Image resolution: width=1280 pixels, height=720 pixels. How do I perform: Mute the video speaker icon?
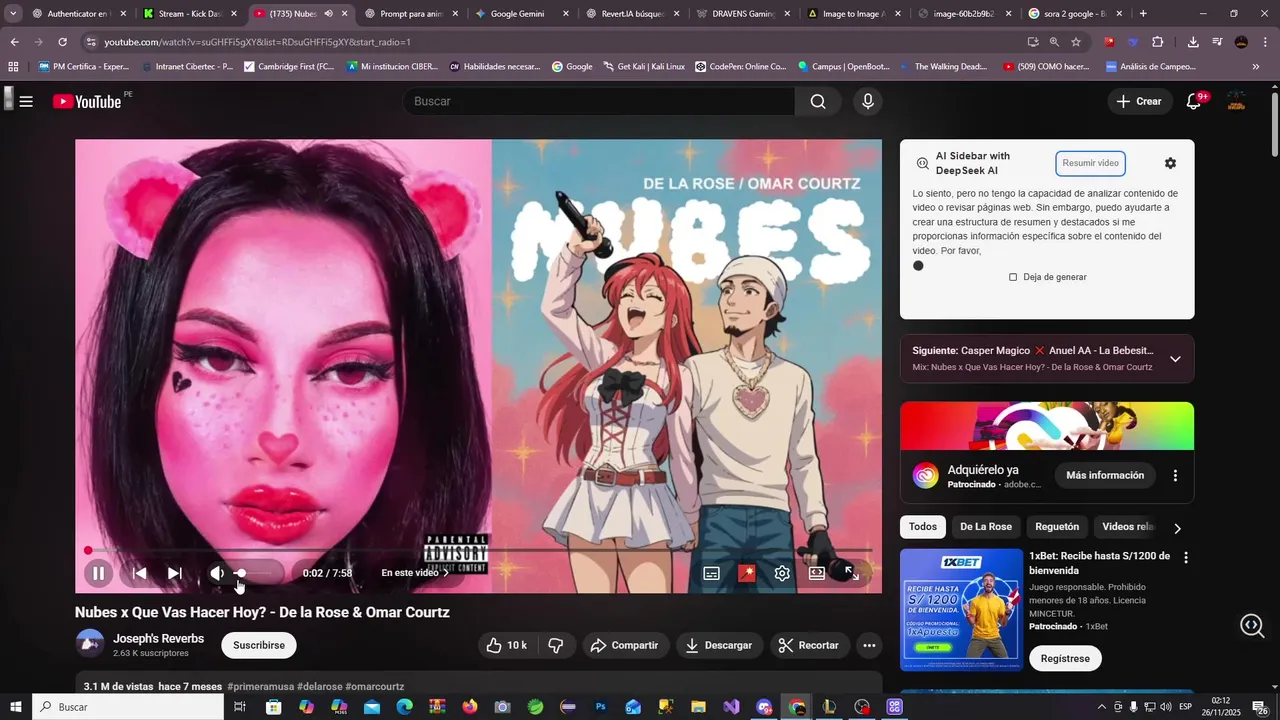[x=217, y=573]
